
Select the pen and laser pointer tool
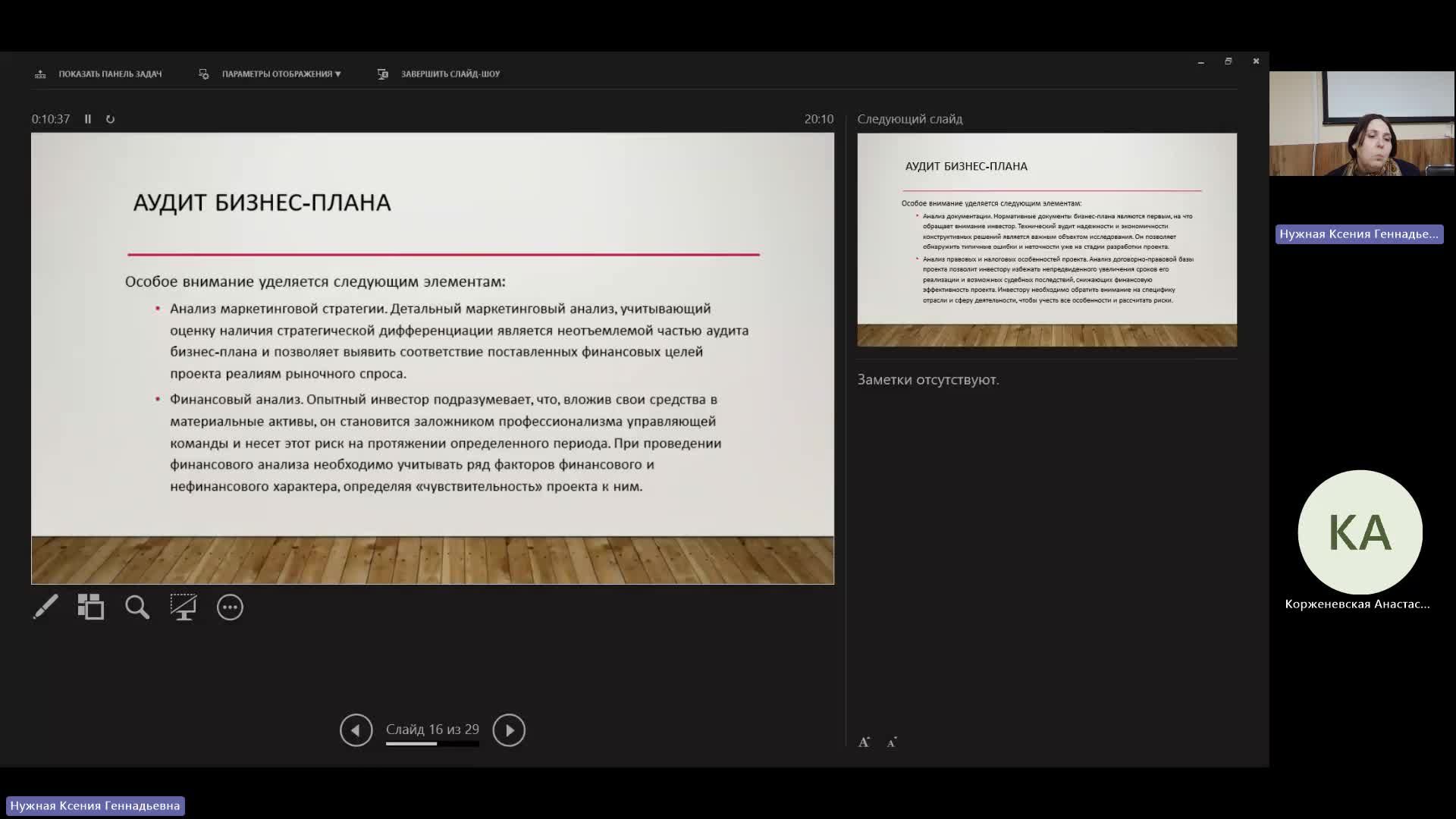pyautogui.click(x=45, y=607)
